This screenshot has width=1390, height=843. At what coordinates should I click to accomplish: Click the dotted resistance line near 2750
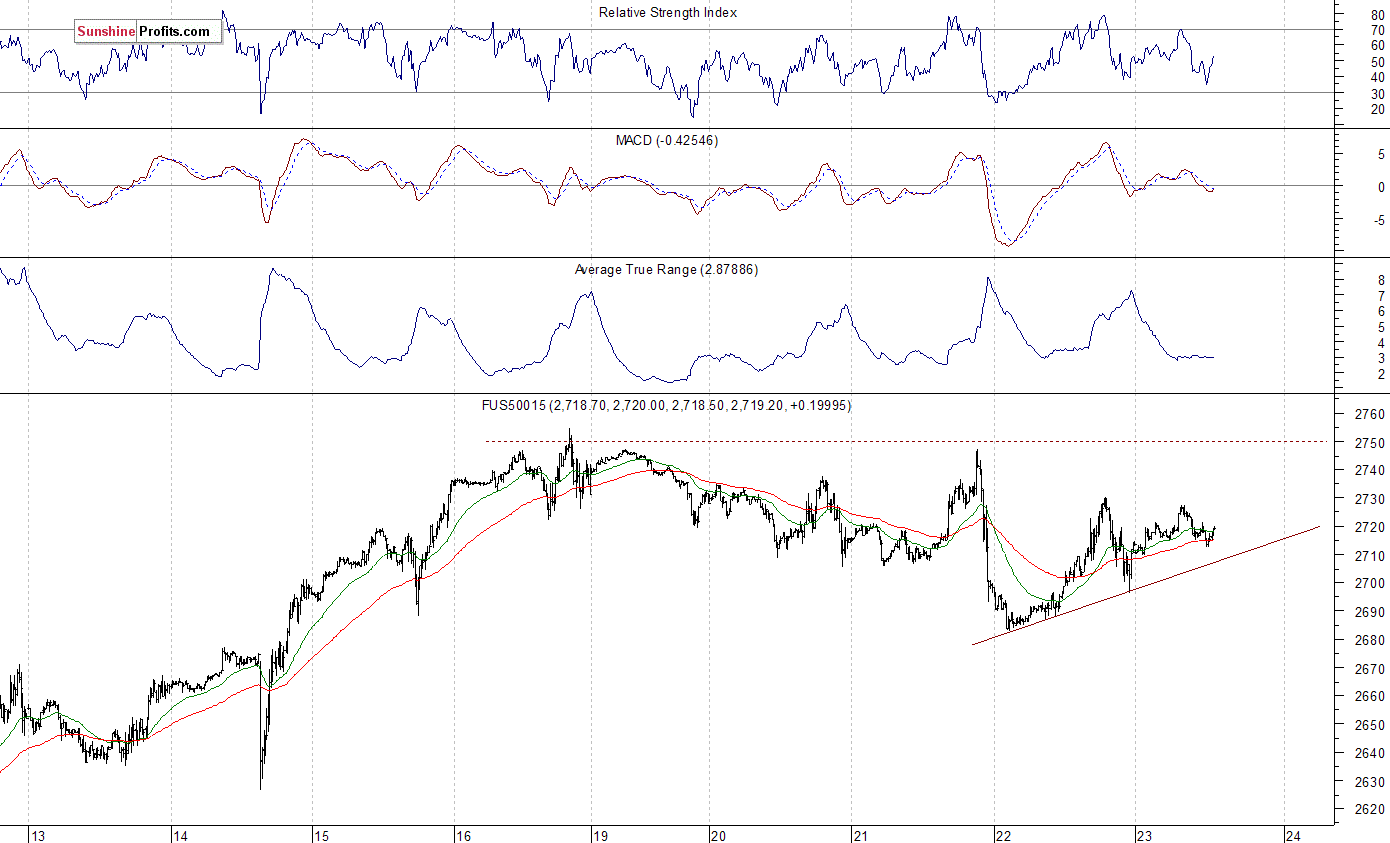pos(906,441)
